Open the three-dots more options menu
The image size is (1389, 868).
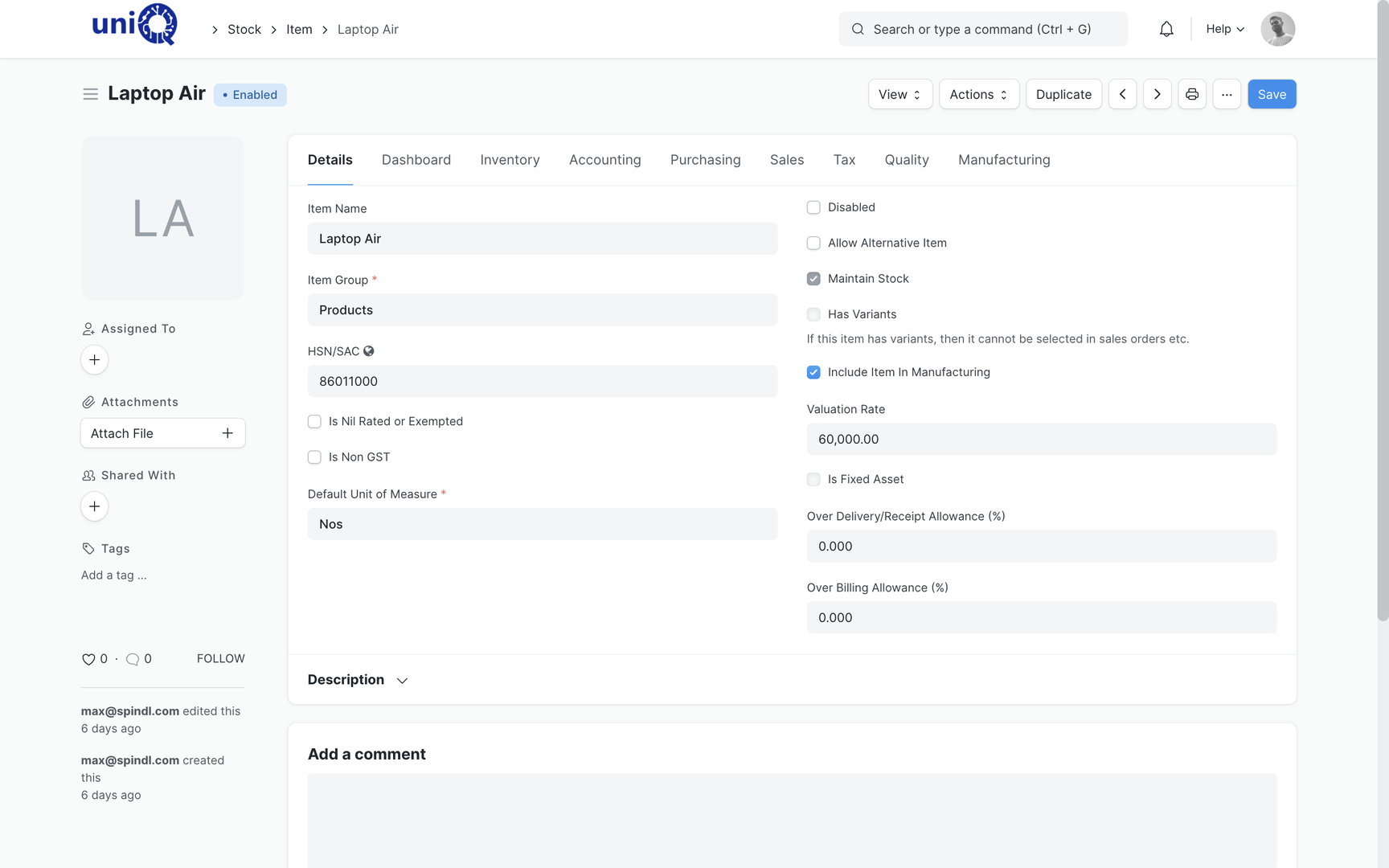pyautogui.click(x=1227, y=94)
